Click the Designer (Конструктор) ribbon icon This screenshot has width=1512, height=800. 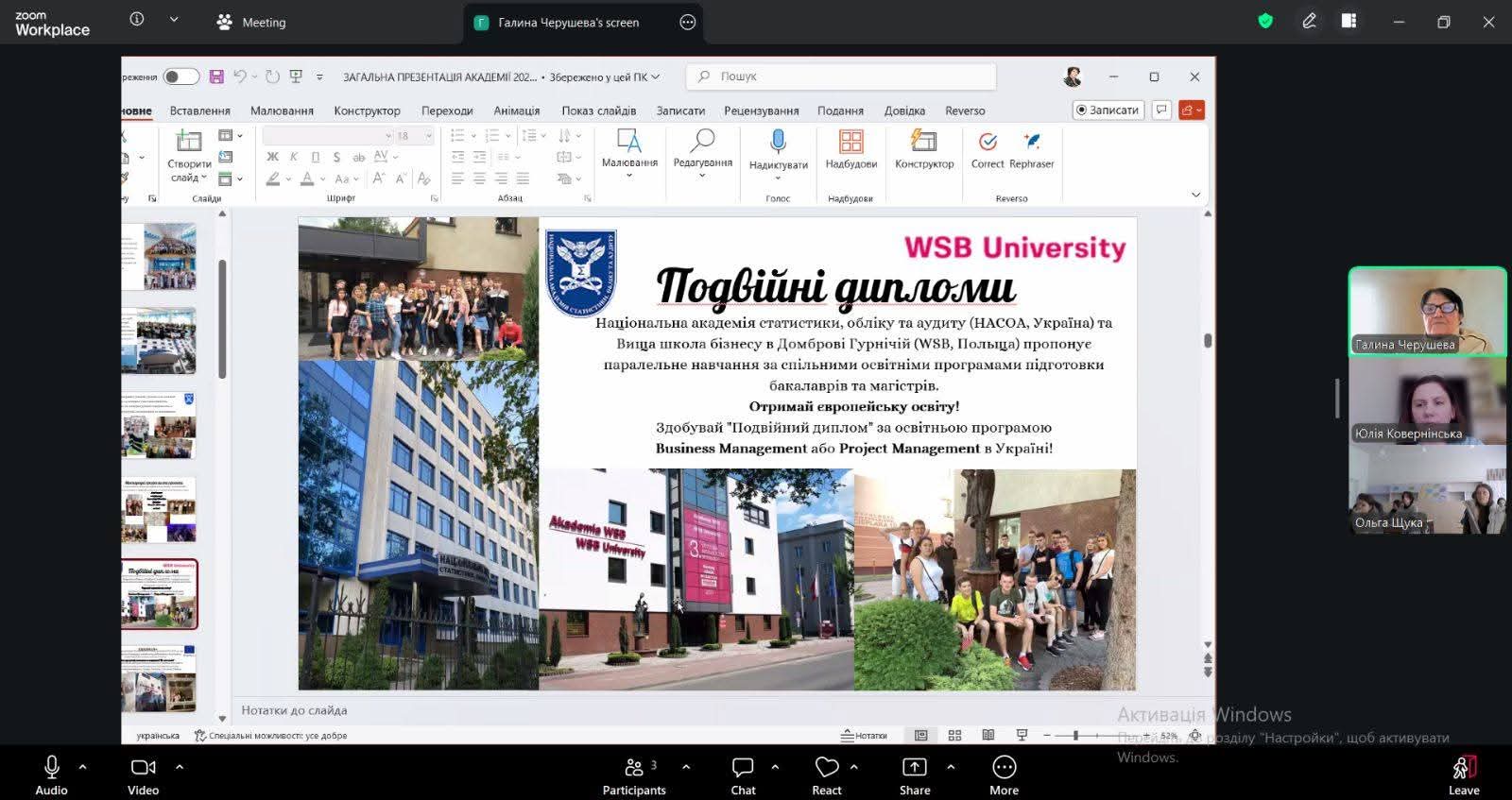[x=923, y=143]
